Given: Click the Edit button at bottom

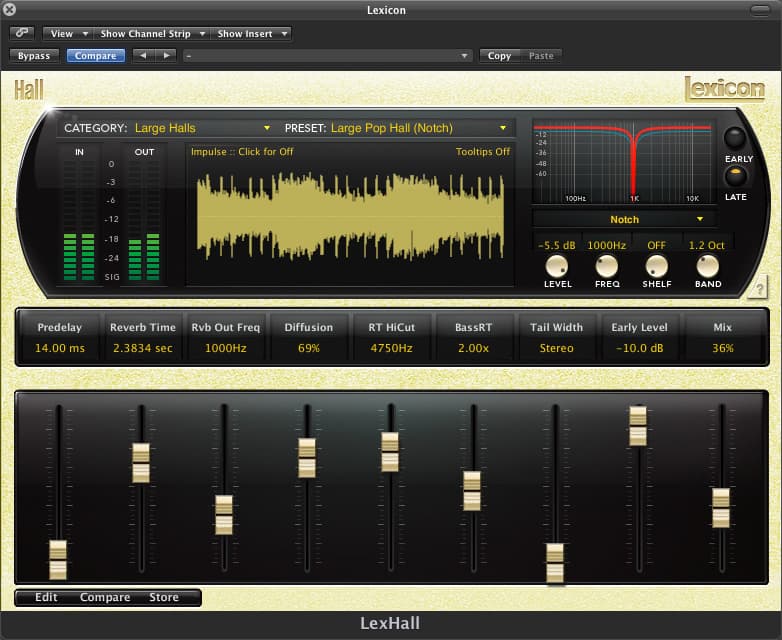Looking at the screenshot, I should click(x=46, y=597).
